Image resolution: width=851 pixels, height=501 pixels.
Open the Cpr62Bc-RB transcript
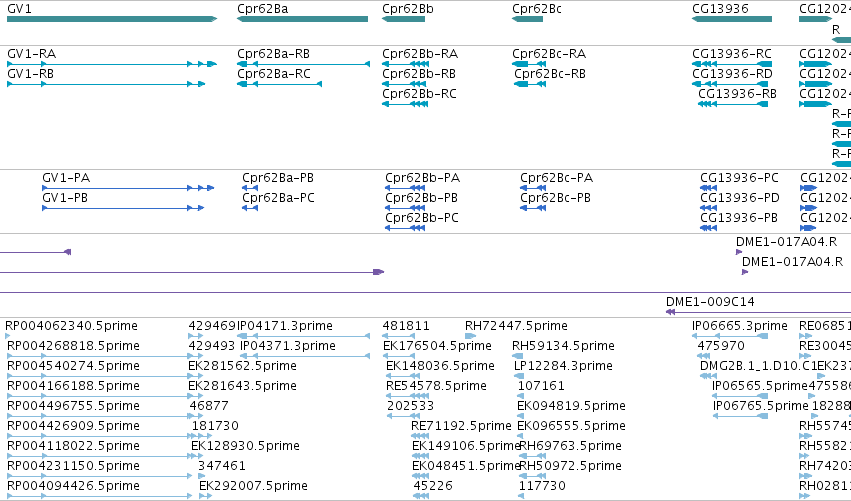550,74
